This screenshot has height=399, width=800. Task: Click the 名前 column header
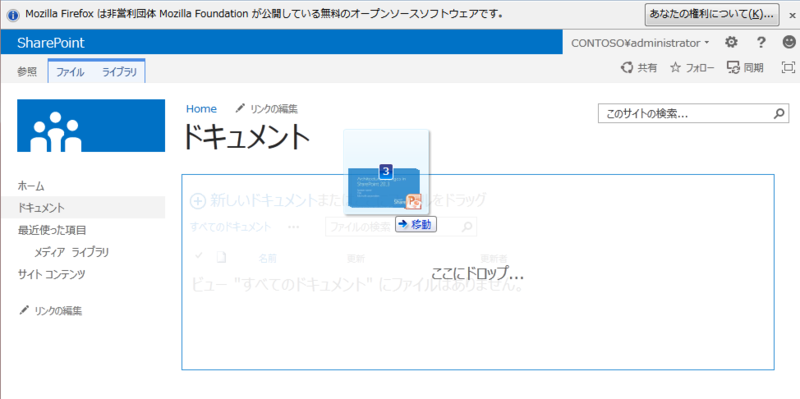[x=267, y=258]
